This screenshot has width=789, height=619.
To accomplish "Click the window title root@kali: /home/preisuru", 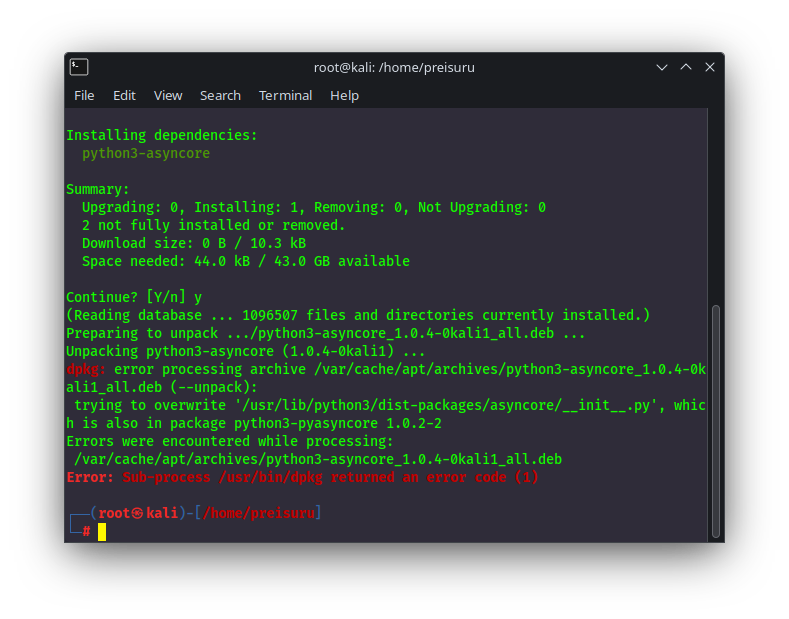I will [x=394, y=67].
